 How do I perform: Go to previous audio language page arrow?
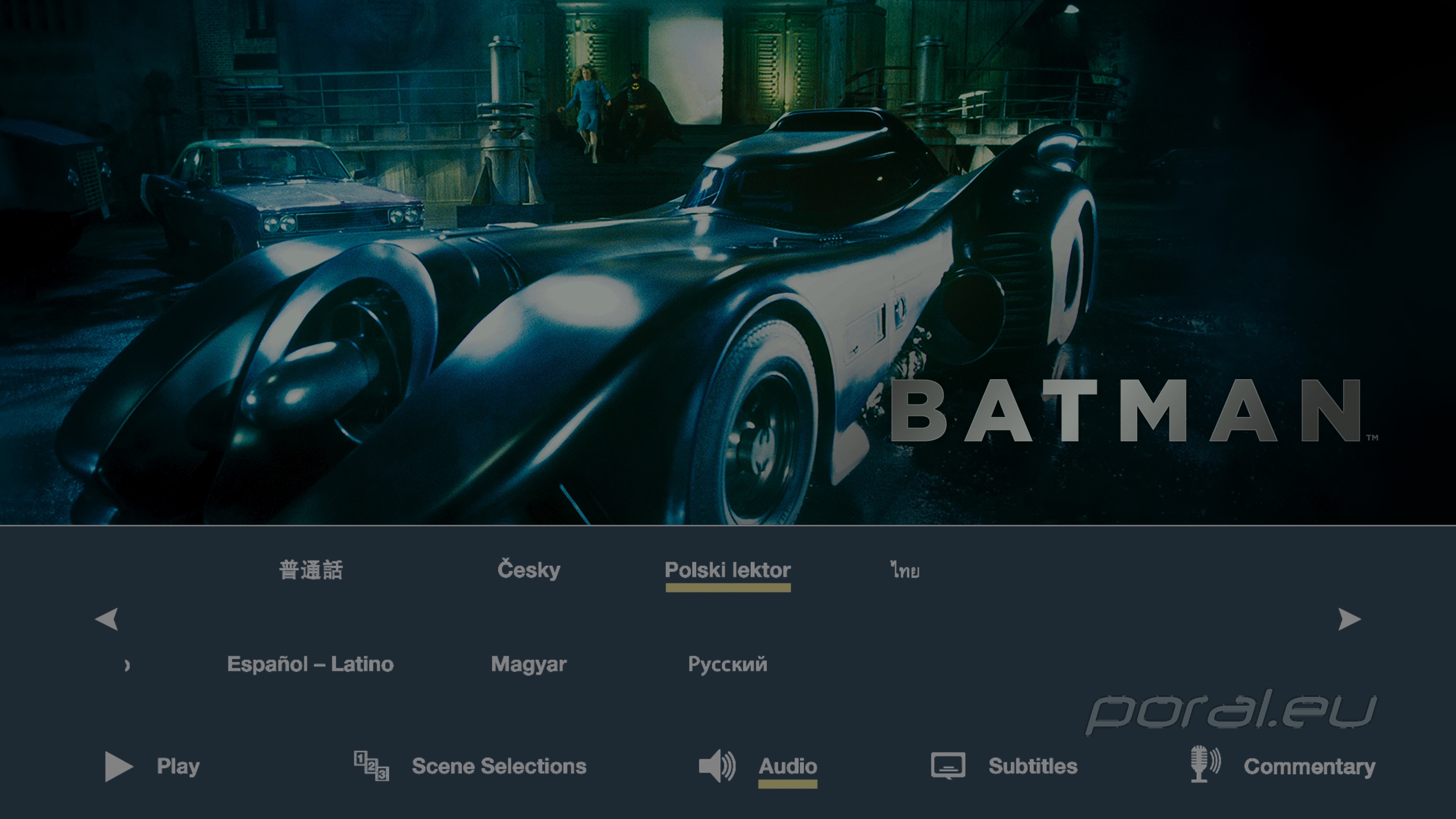point(106,619)
